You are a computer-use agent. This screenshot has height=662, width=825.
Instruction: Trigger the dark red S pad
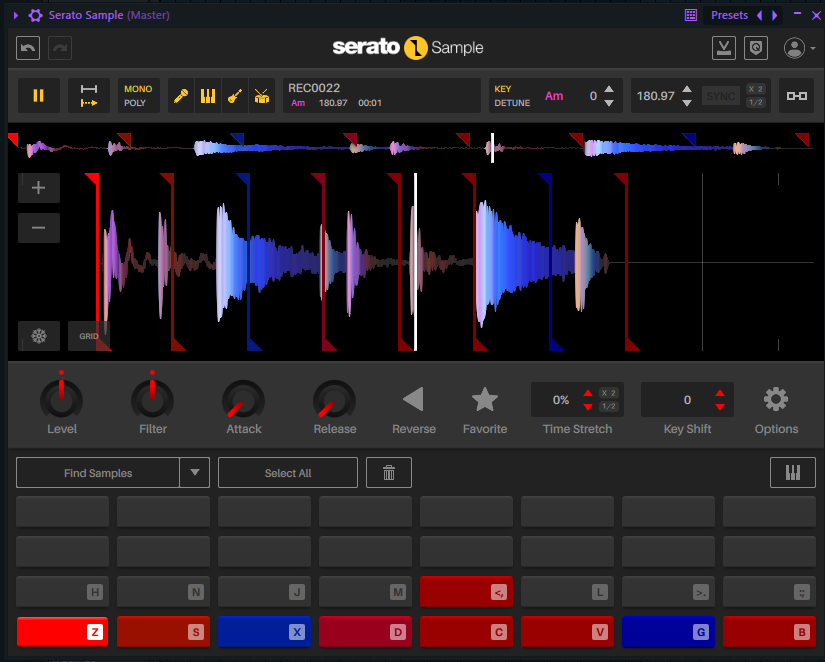click(163, 631)
